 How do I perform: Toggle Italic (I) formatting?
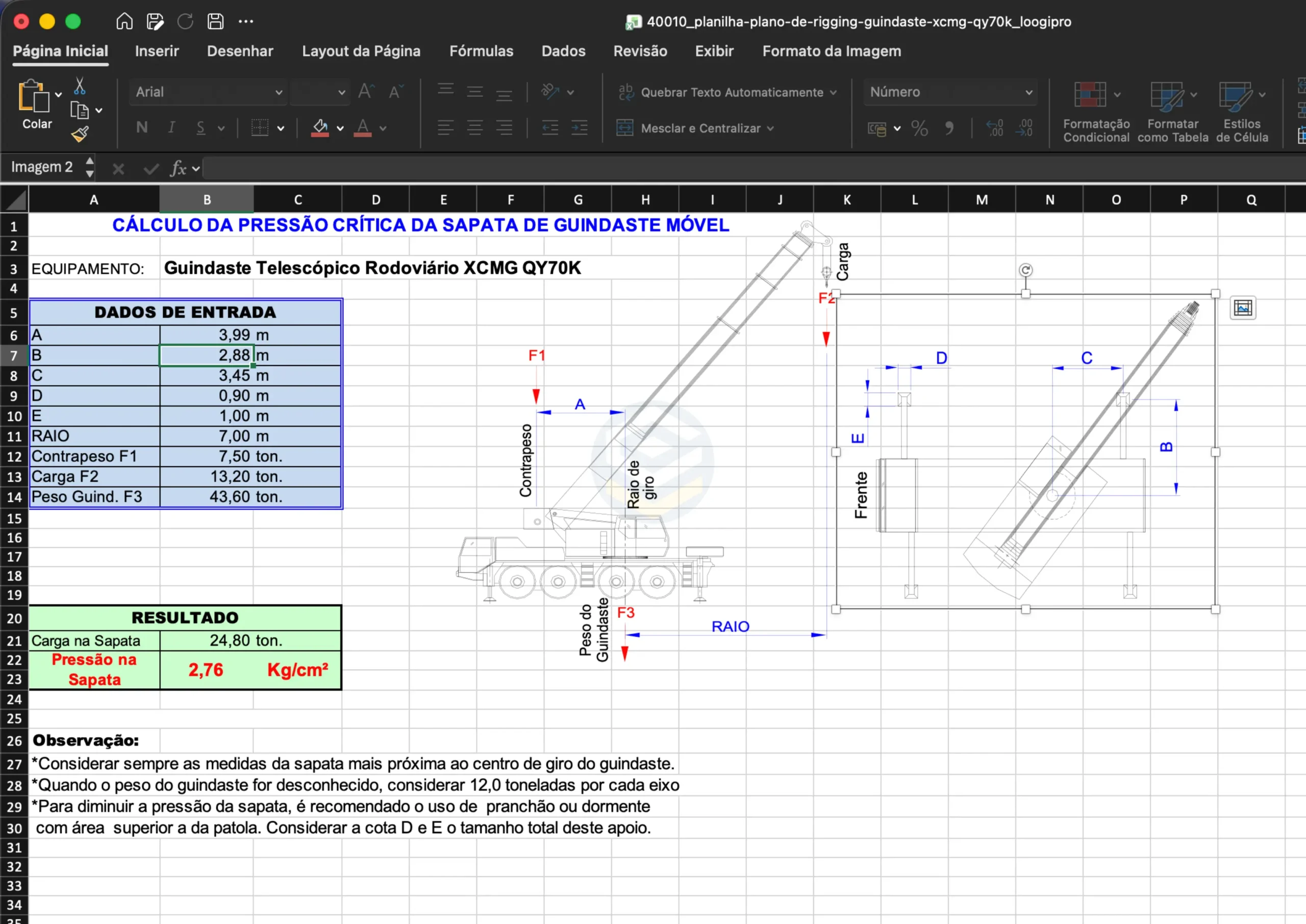tap(171, 128)
